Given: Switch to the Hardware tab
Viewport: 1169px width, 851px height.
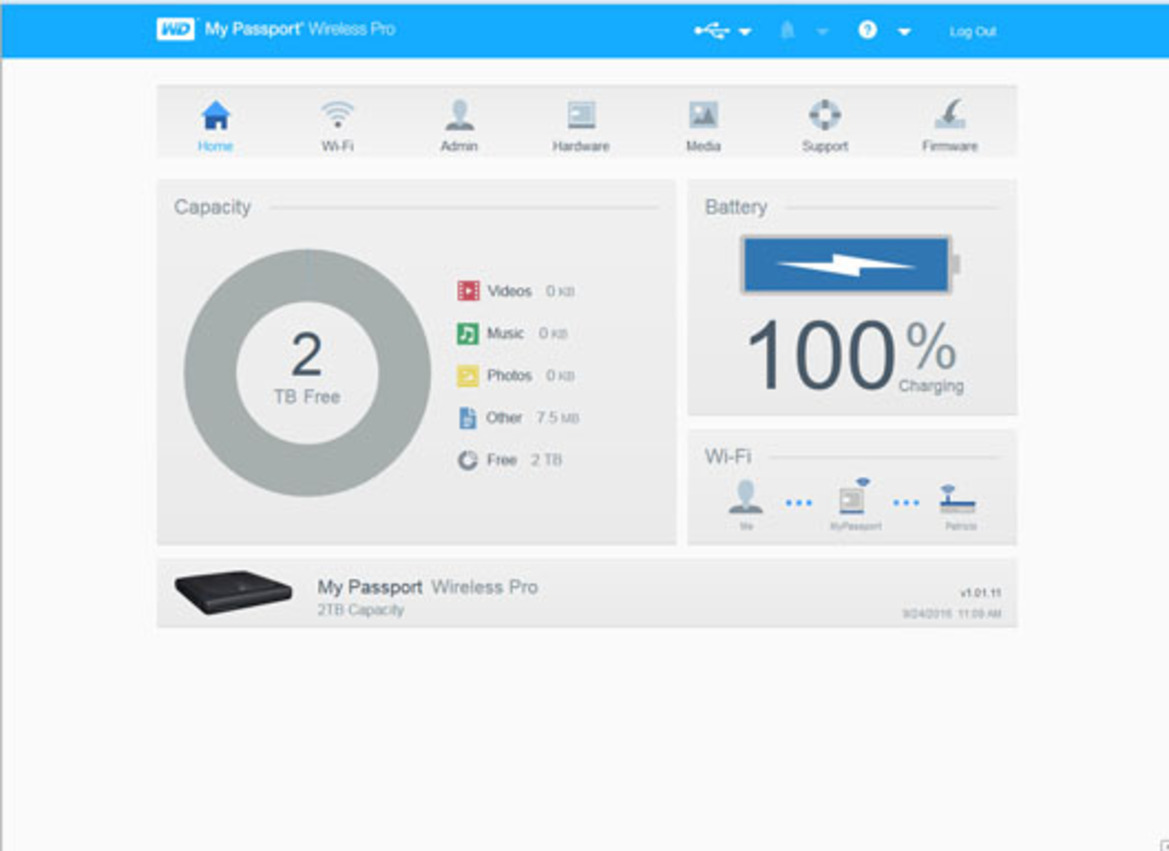Looking at the screenshot, I should (x=581, y=125).
